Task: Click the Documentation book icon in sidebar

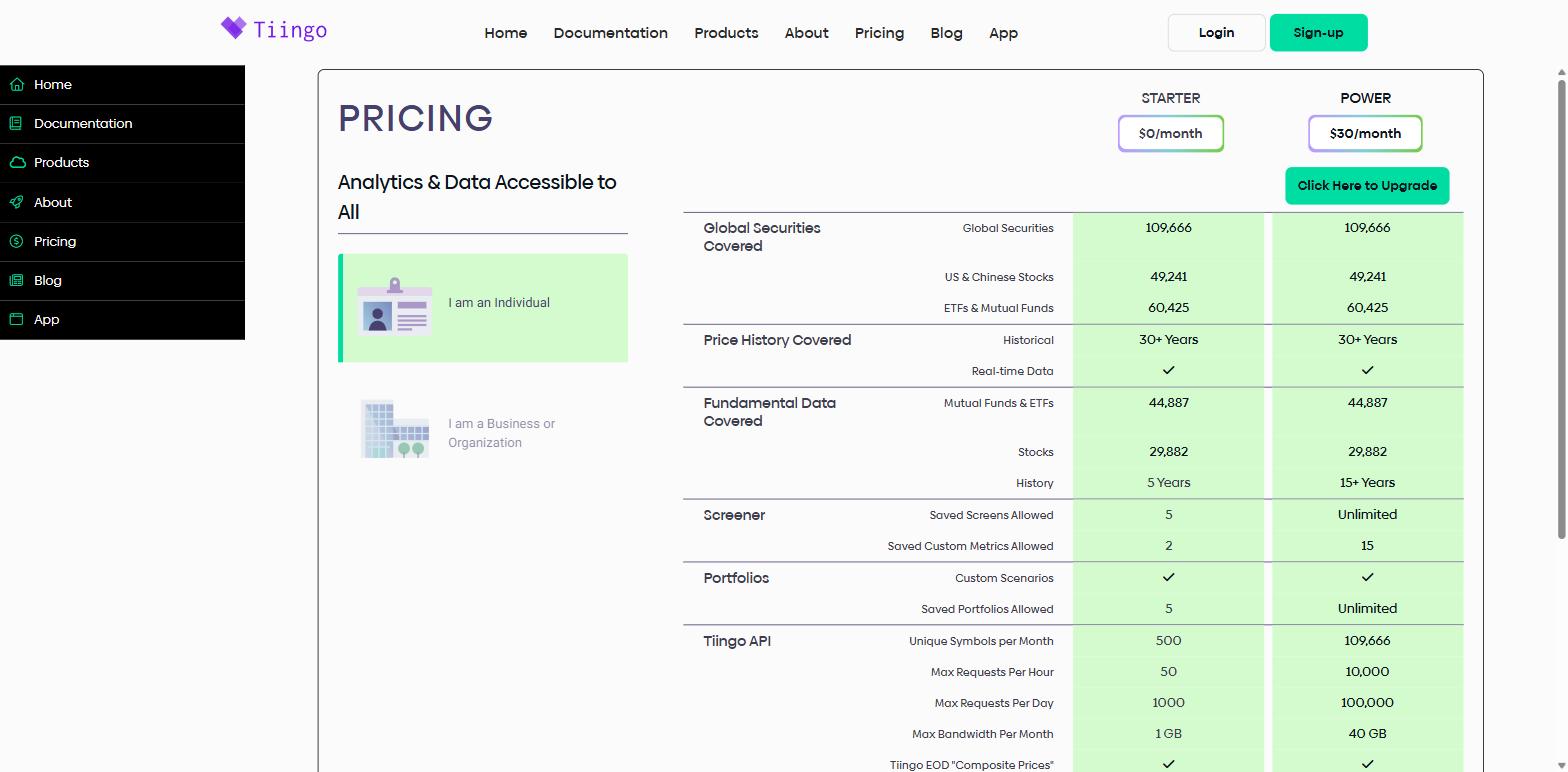Action: pos(17,124)
